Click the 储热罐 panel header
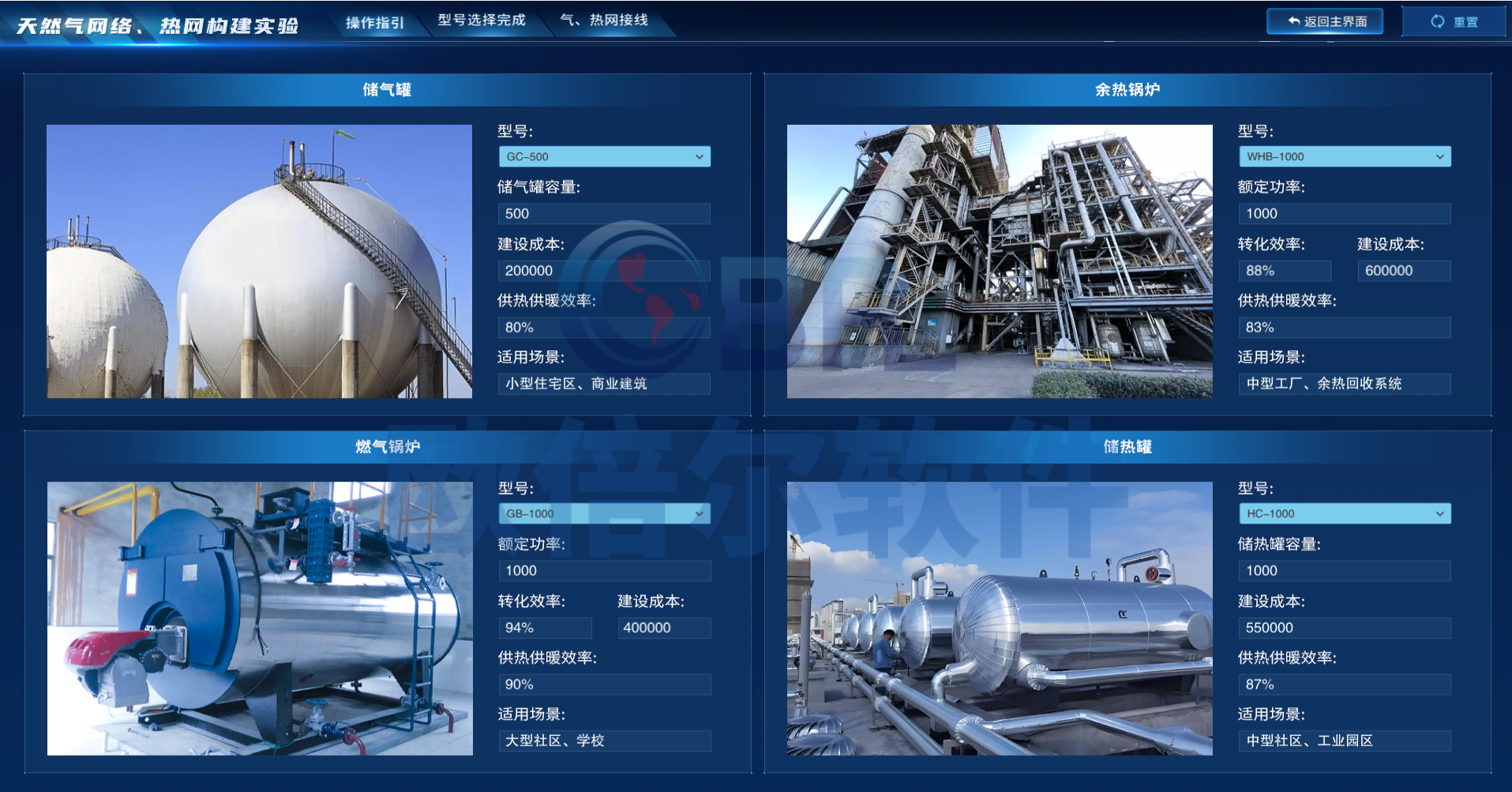The image size is (1512, 792). point(1127,447)
